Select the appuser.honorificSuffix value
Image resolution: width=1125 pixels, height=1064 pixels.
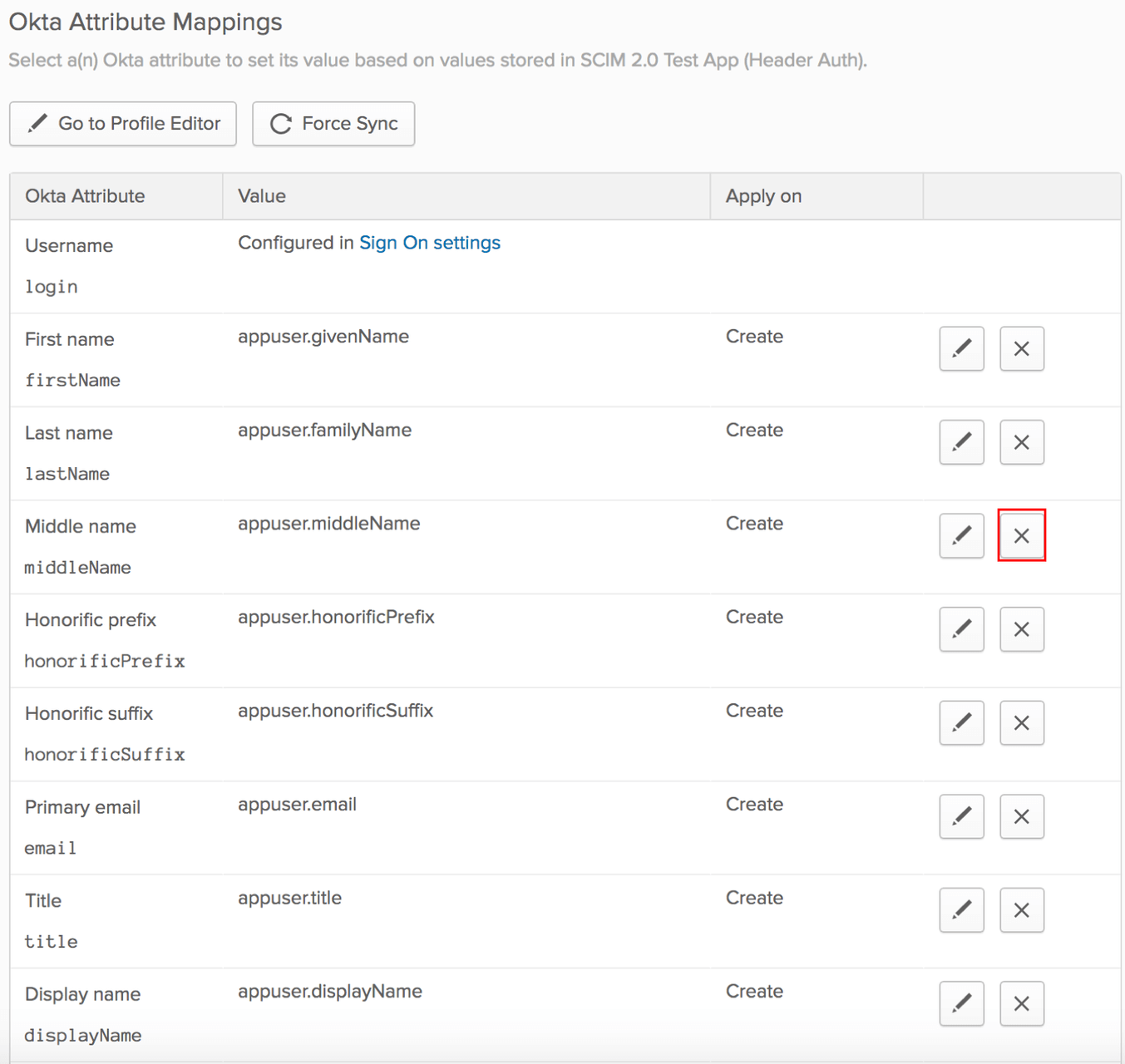tap(336, 711)
